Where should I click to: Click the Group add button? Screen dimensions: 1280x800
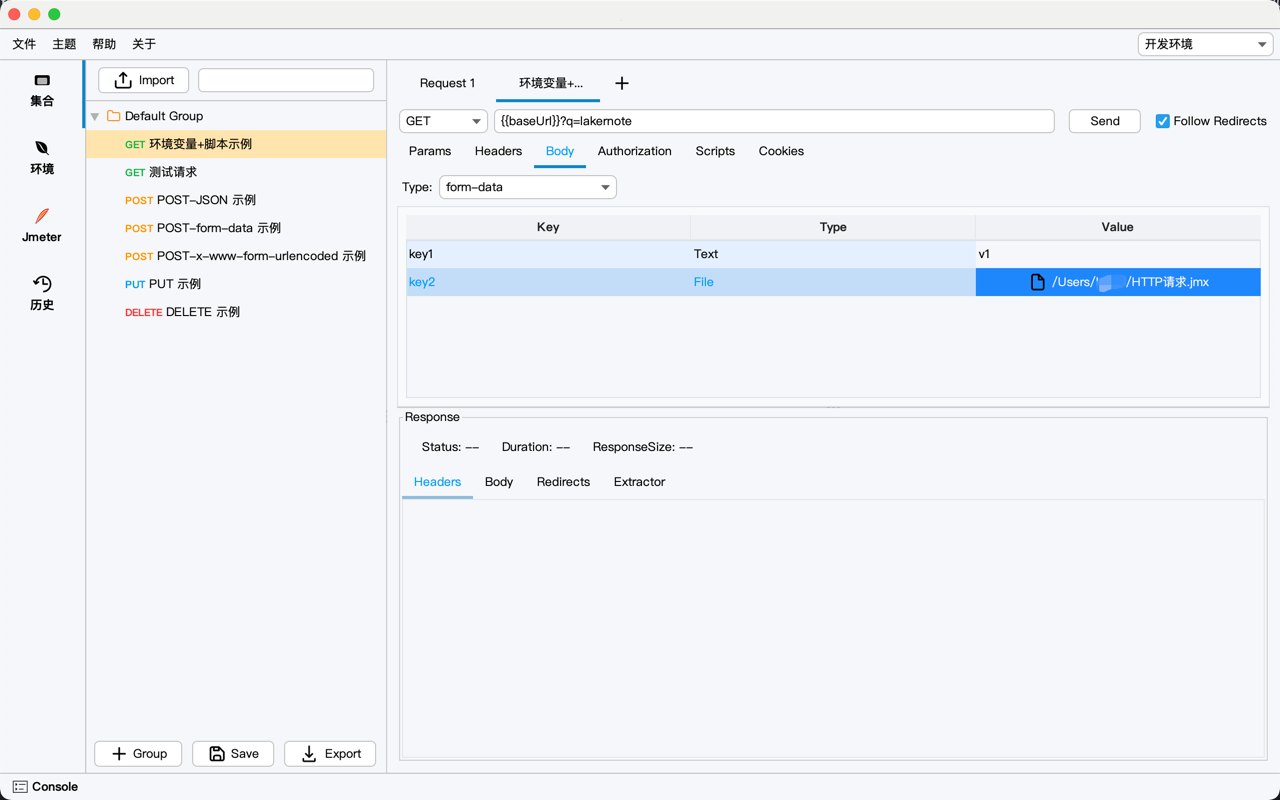[138, 754]
